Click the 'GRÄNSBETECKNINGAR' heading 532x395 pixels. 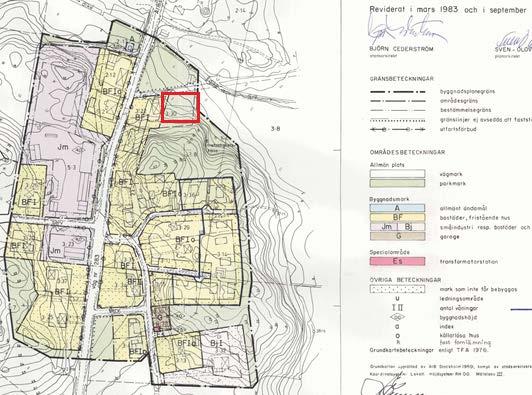[x=401, y=79]
